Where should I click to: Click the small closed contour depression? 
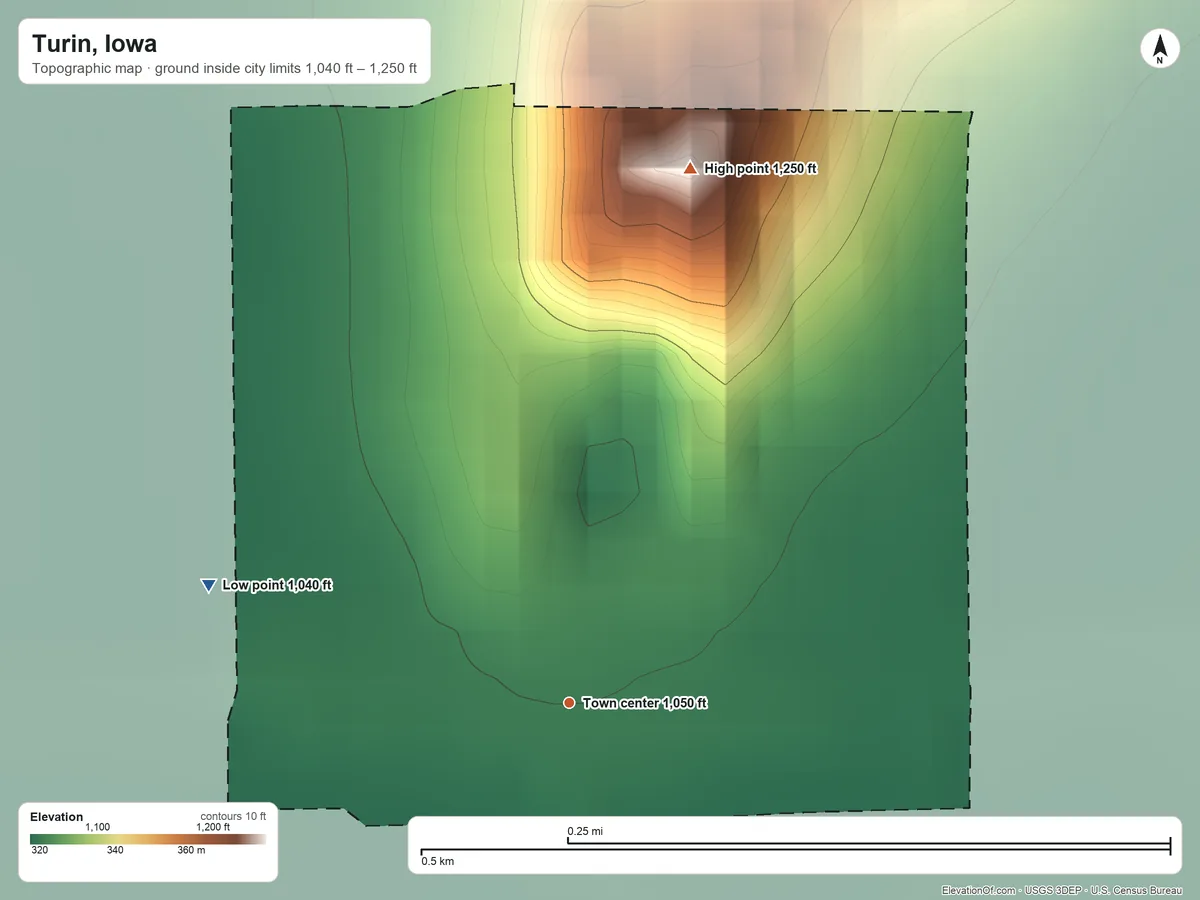[x=608, y=483]
